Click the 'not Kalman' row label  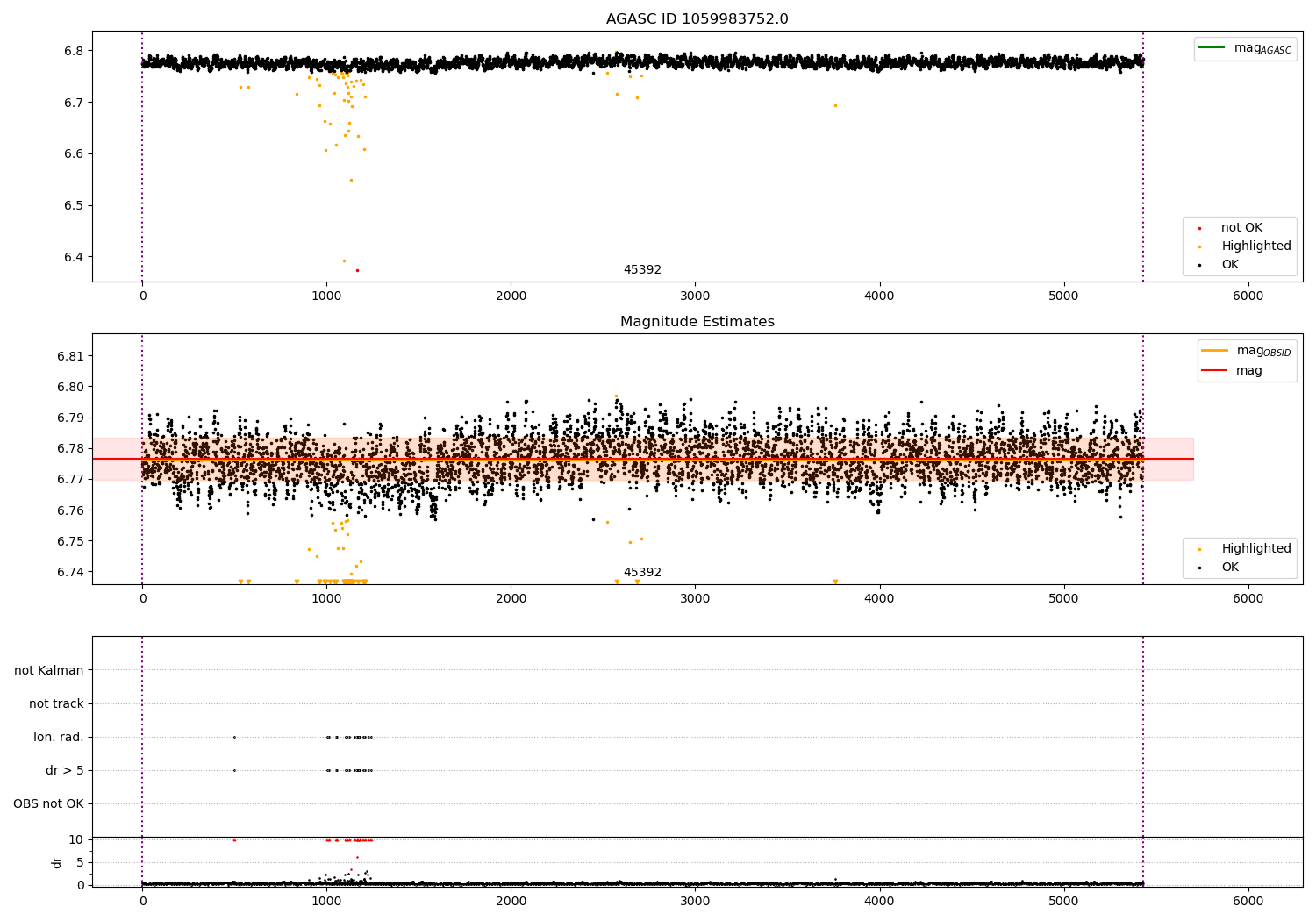click(49, 671)
